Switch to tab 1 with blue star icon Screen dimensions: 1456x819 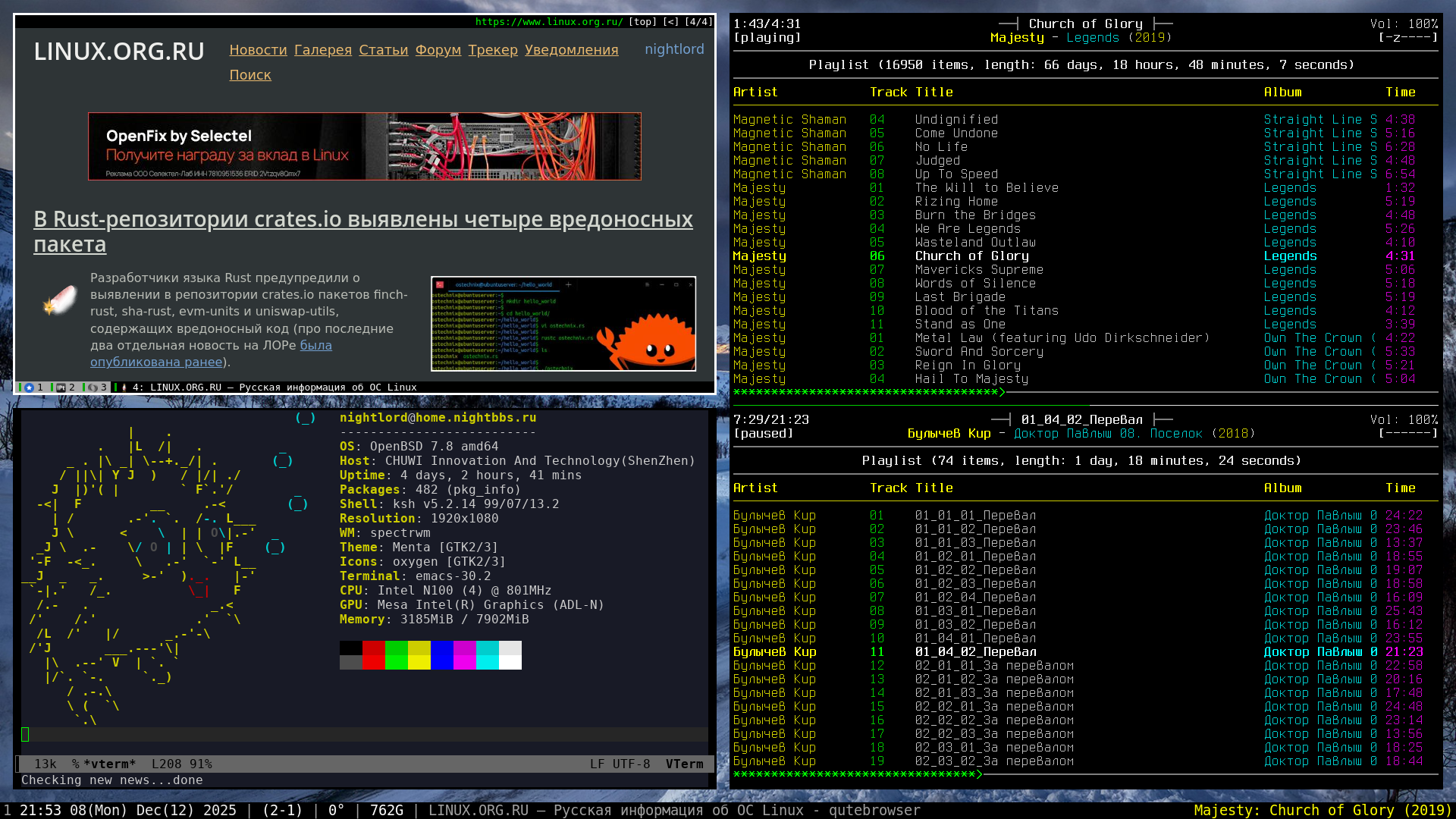click(30, 388)
